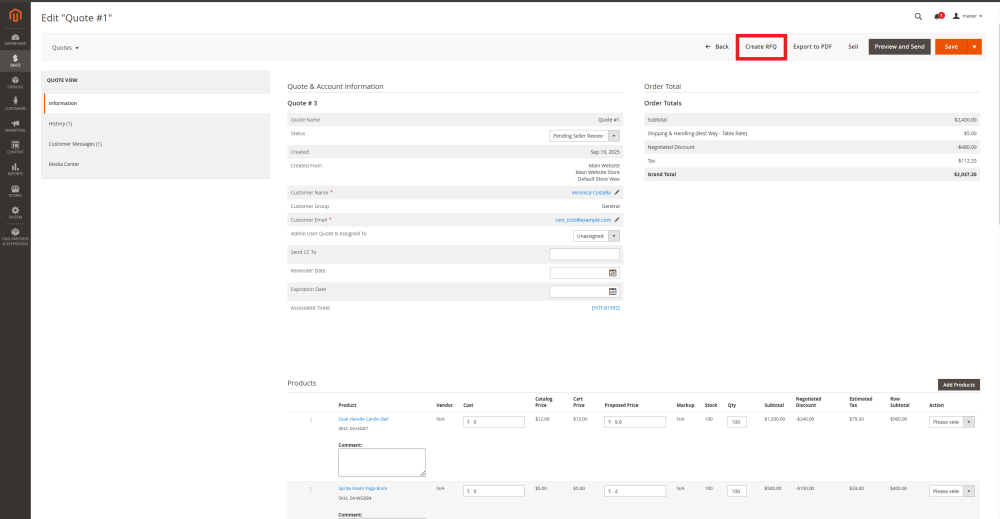Open the Stores sidebar menu
The image size is (1000, 519).
point(15,190)
